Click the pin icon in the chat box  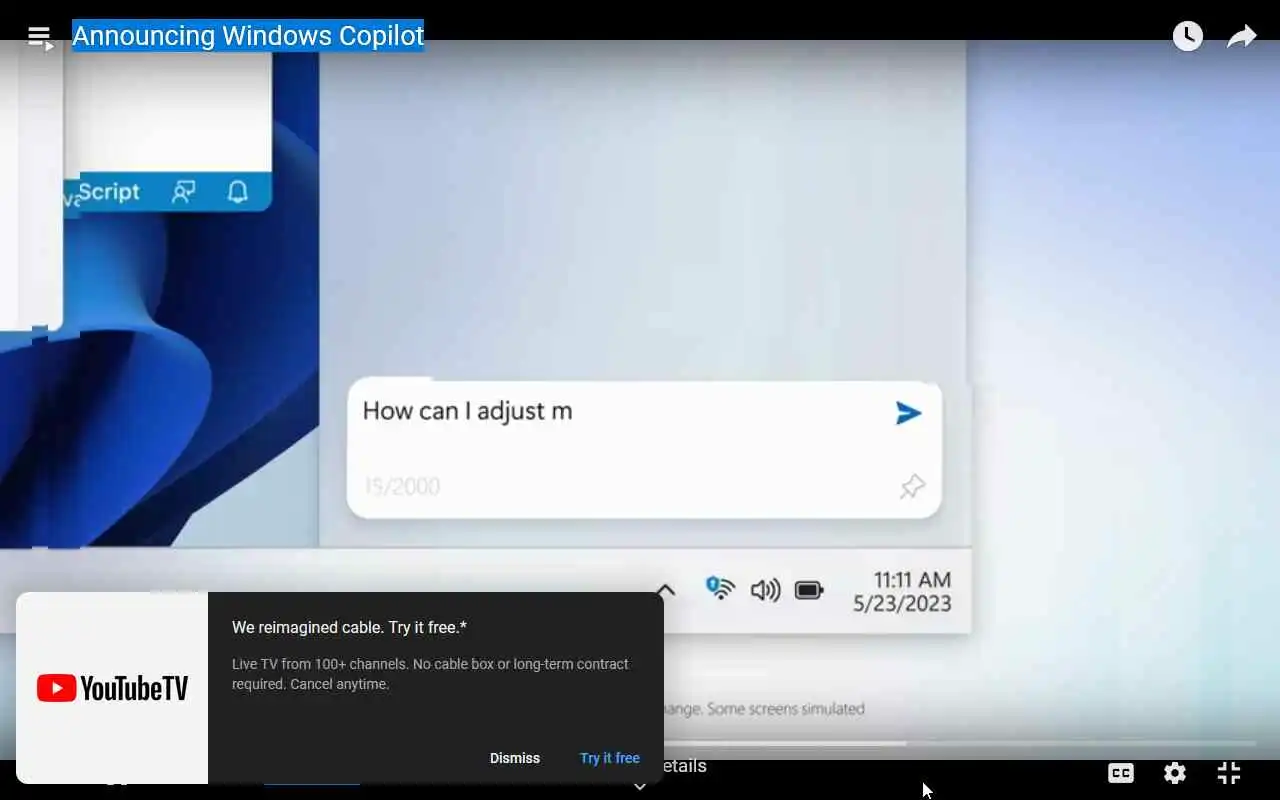coord(912,487)
